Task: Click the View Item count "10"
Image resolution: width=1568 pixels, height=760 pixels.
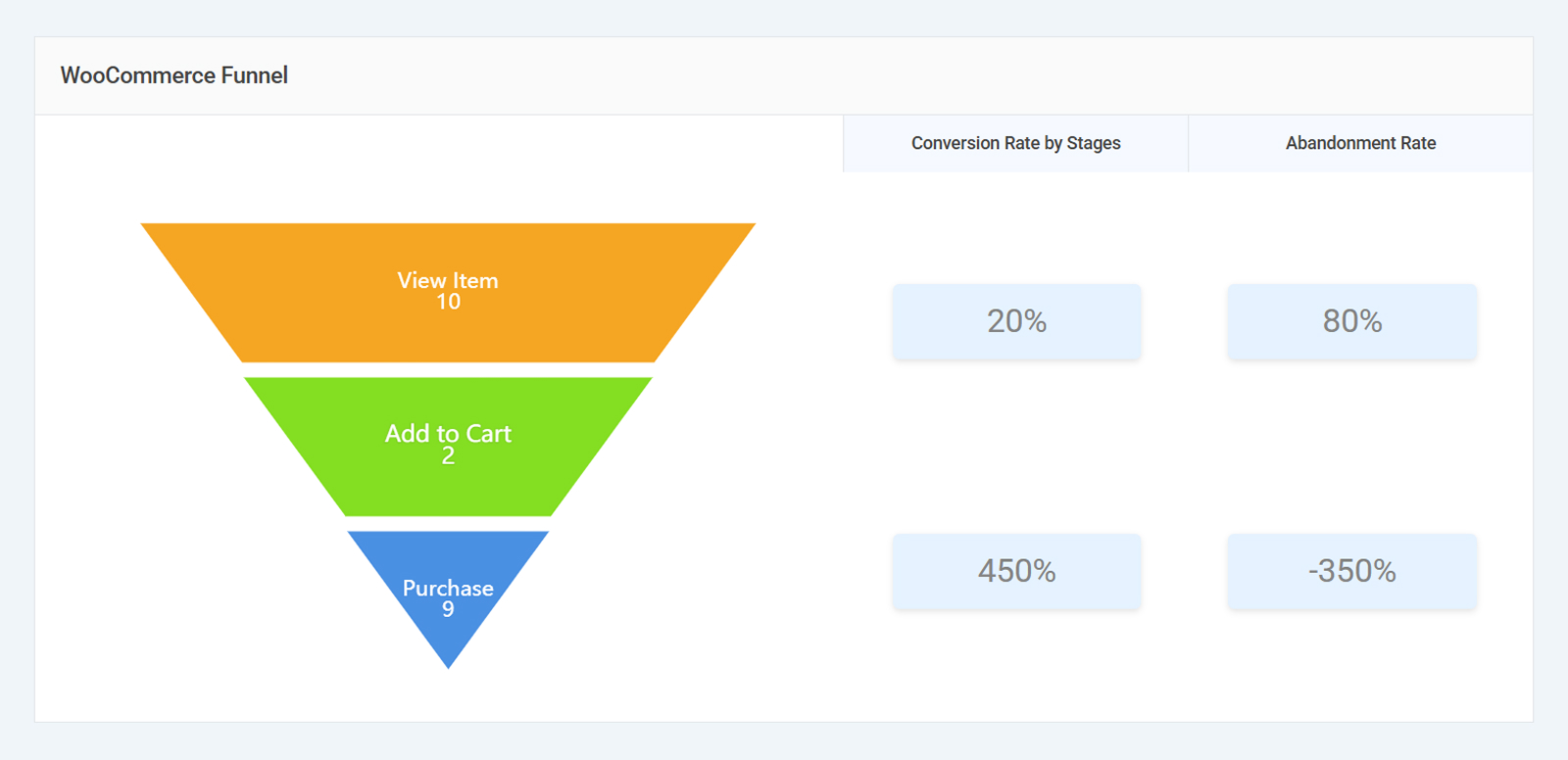Action: tap(448, 302)
